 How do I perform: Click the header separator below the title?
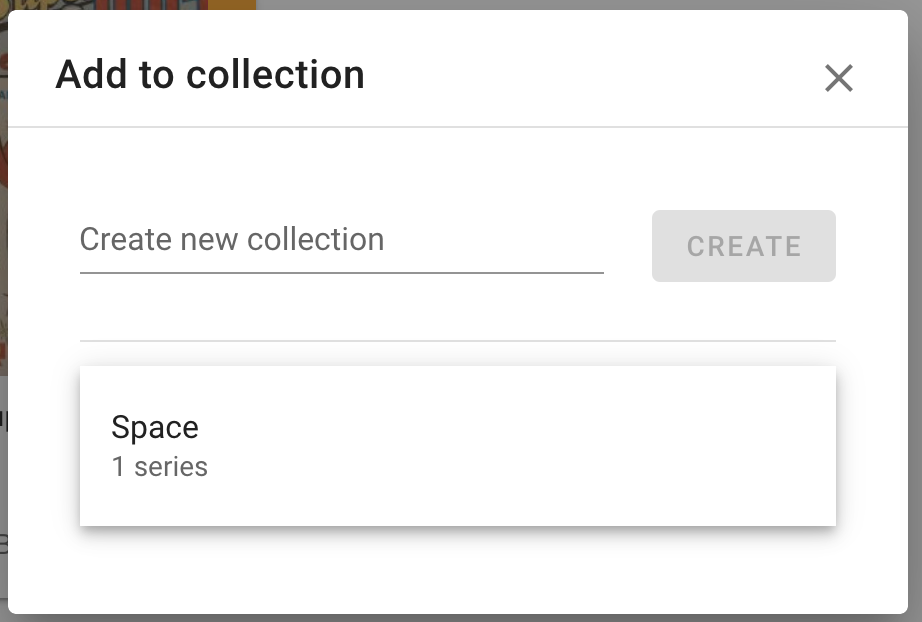click(457, 127)
